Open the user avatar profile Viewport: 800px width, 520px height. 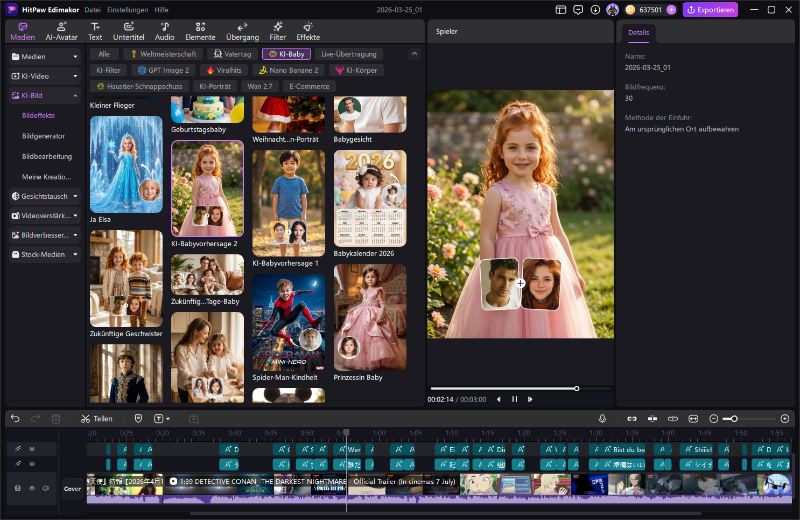[612, 10]
